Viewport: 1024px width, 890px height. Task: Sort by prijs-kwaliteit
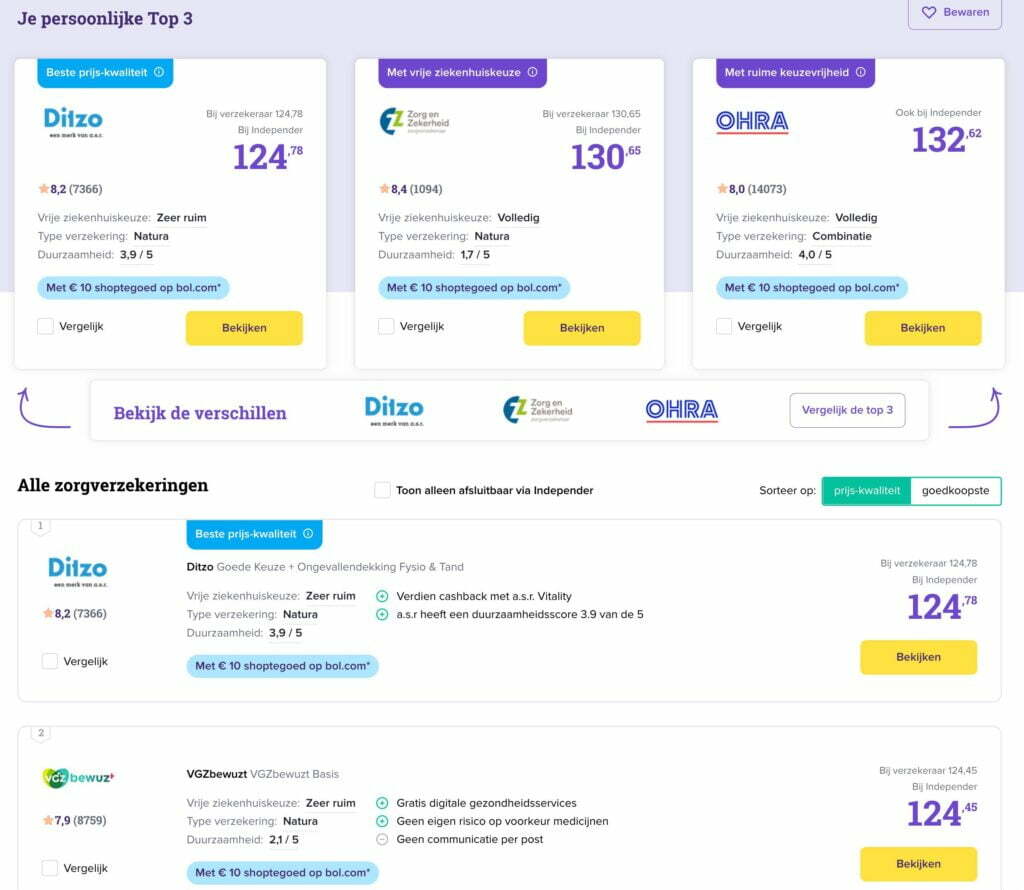click(x=867, y=491)
